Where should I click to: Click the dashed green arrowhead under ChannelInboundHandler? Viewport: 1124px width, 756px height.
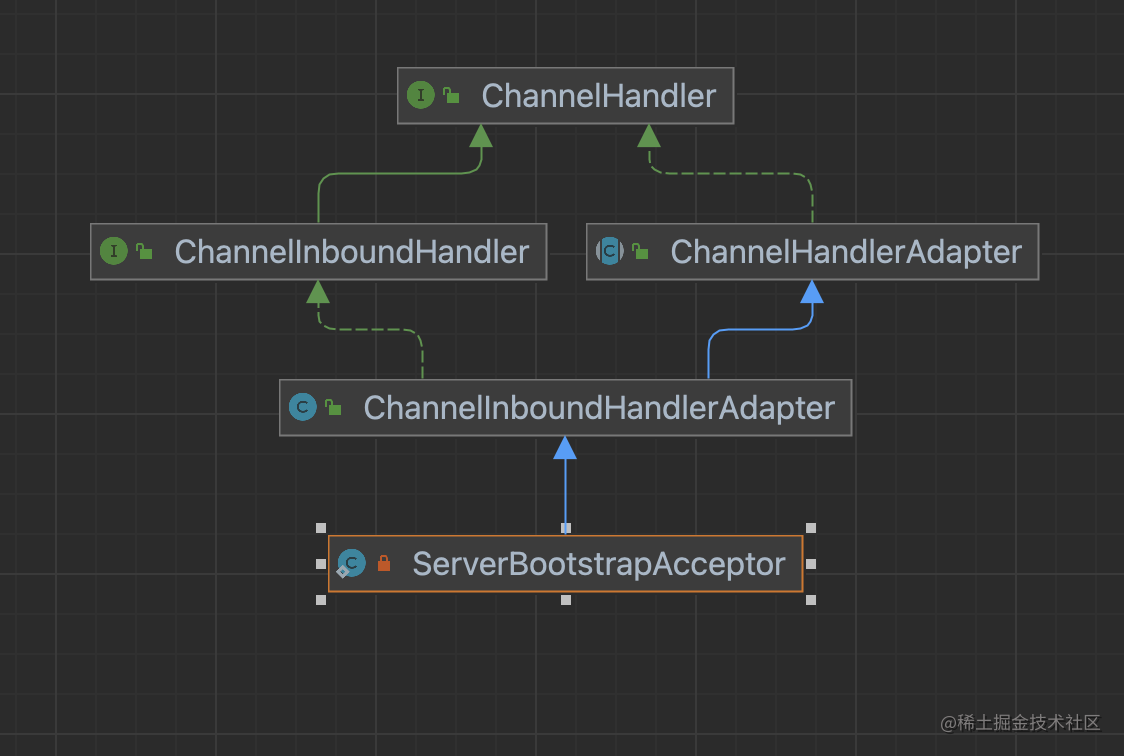coord(318,292)
